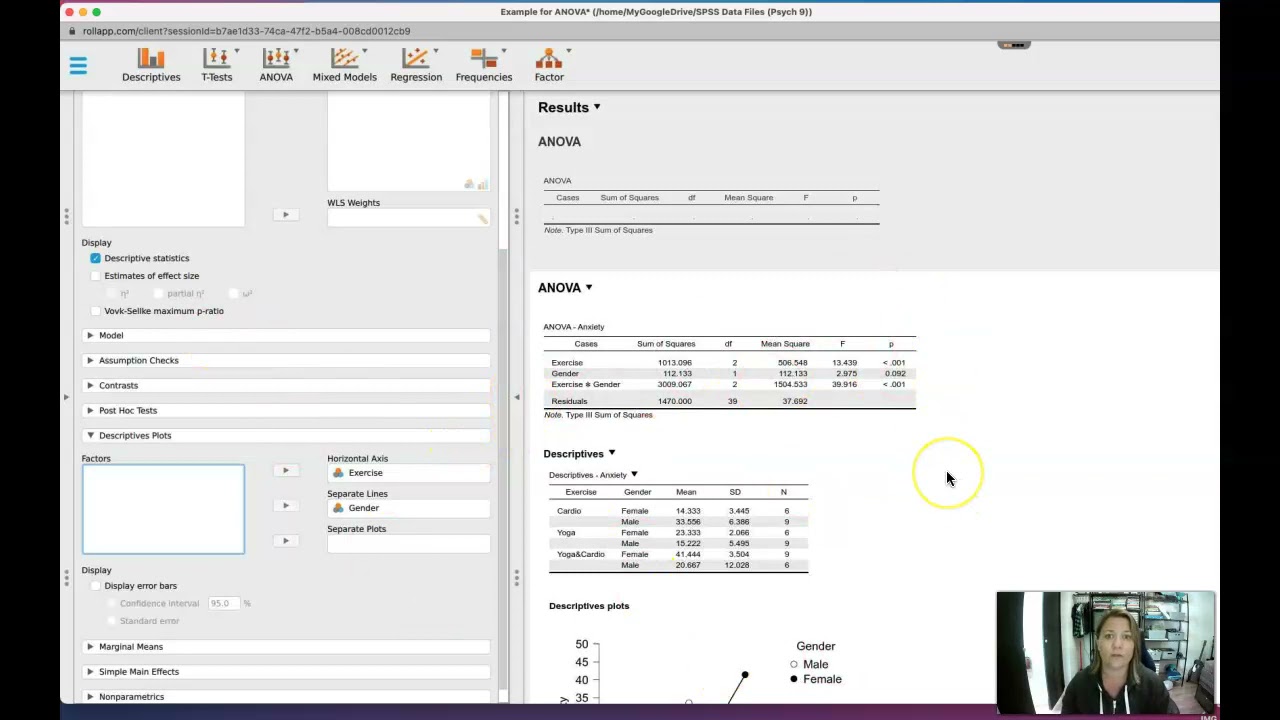Expand the Model section
This screenshot has height=720, width=1280.
click(x=286, y=335)
